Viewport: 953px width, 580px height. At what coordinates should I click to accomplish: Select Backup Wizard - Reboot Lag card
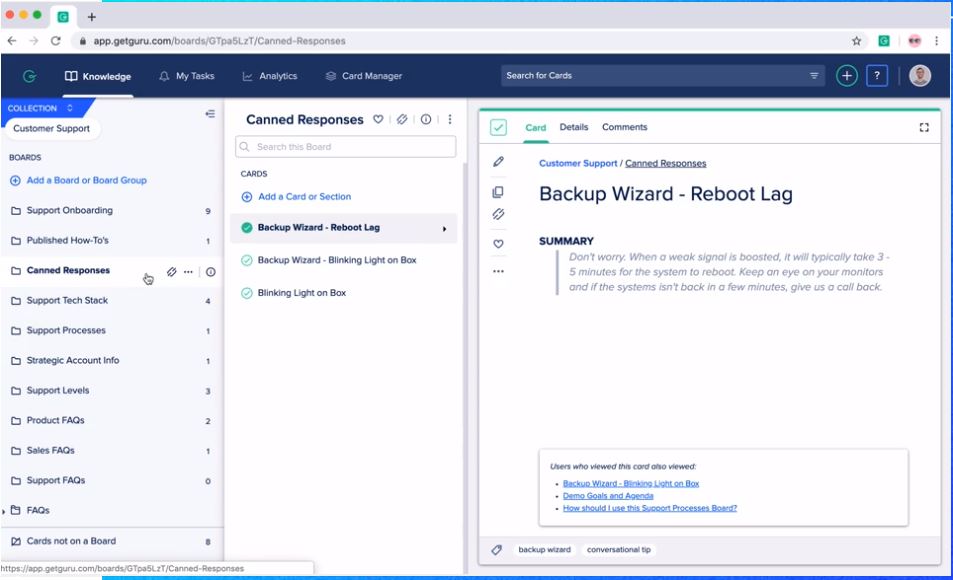click(x=343, y=227)
